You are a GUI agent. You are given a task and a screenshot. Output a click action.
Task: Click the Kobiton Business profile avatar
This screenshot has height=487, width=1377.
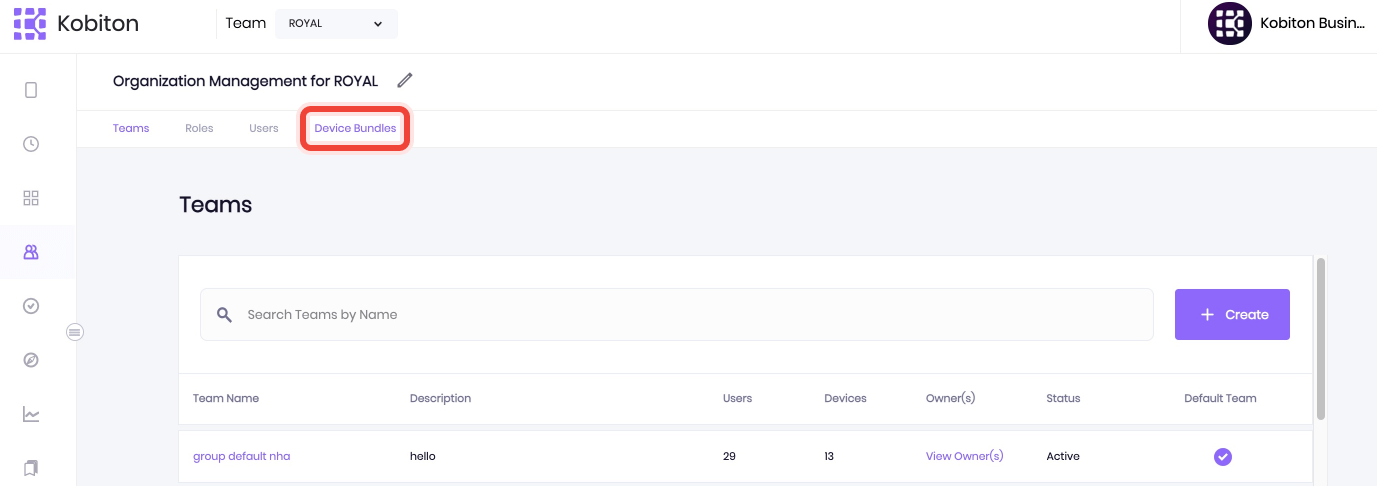click(1229, 24)
